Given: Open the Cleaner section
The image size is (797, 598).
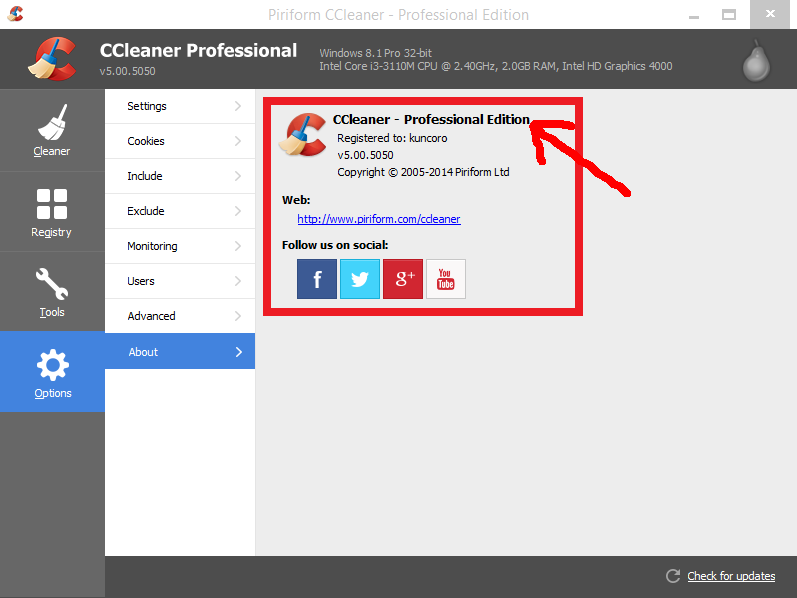Looking at the screenshot, I should pyautogui.click(x=52, y=130).
